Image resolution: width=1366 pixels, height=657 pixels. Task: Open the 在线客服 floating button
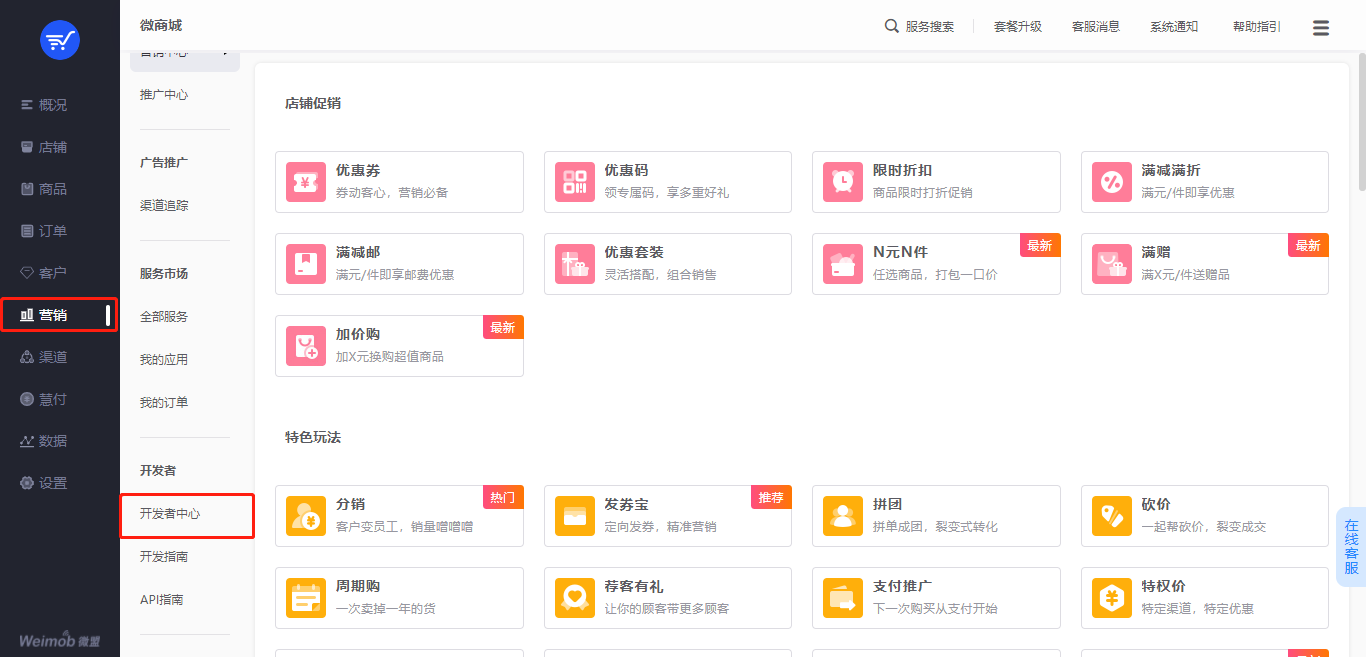1351,547
